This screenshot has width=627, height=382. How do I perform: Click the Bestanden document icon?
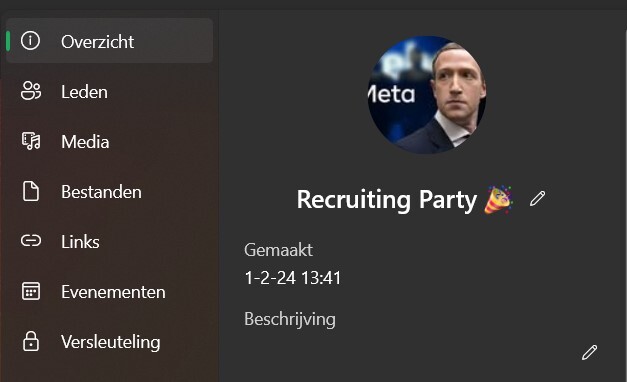31,191
